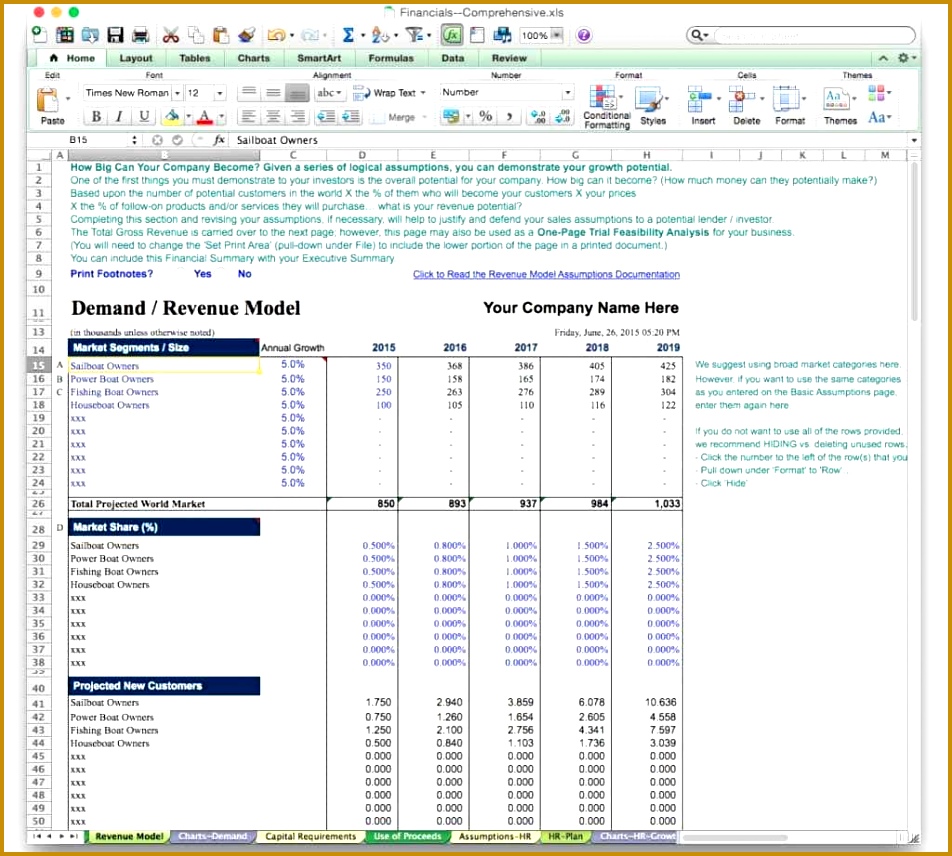Select the align text right button
The width and height of the screenshot is (952, 856).
[298, 116]
